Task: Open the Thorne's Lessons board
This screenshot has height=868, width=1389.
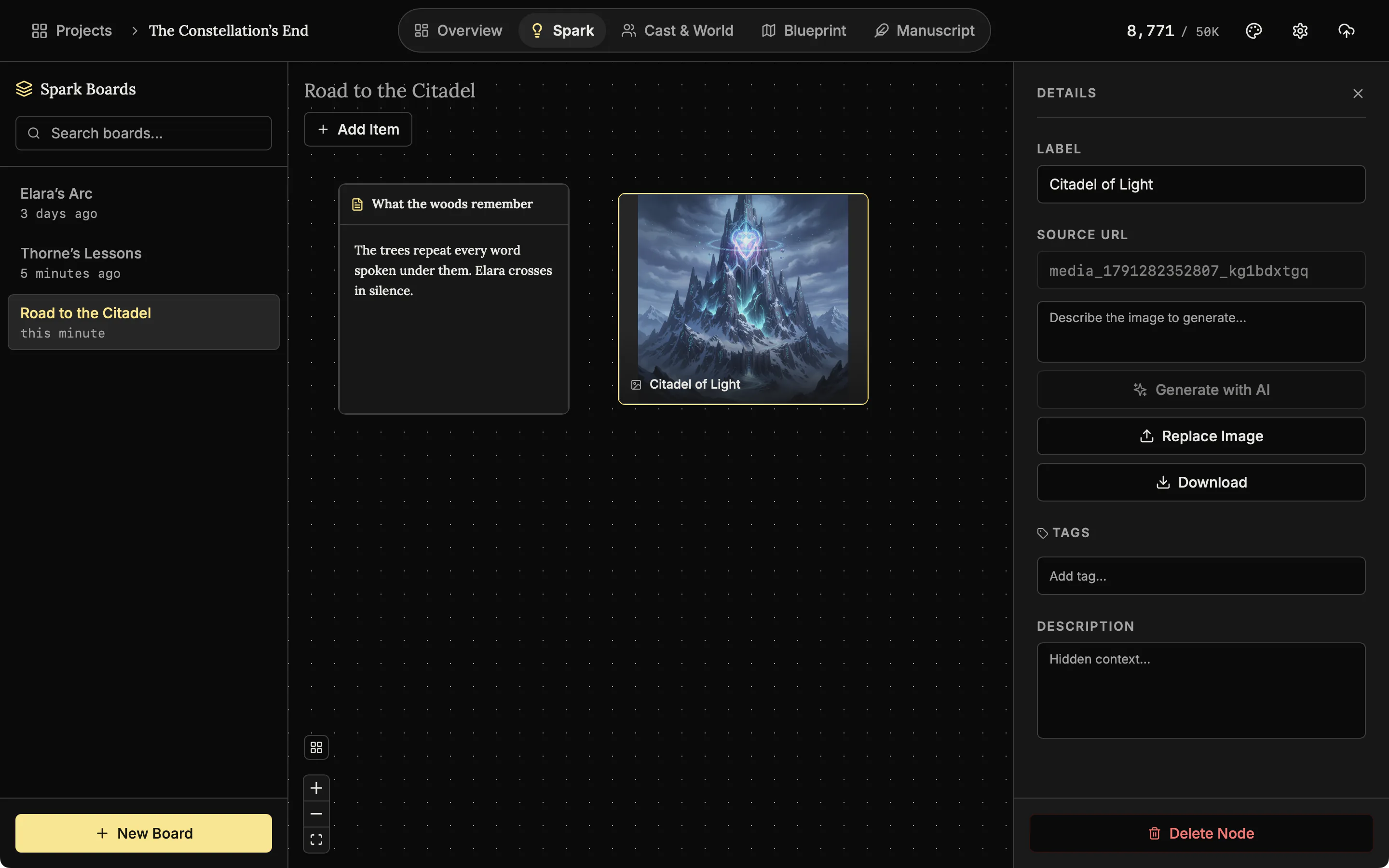Action: [x=144, y=262]
